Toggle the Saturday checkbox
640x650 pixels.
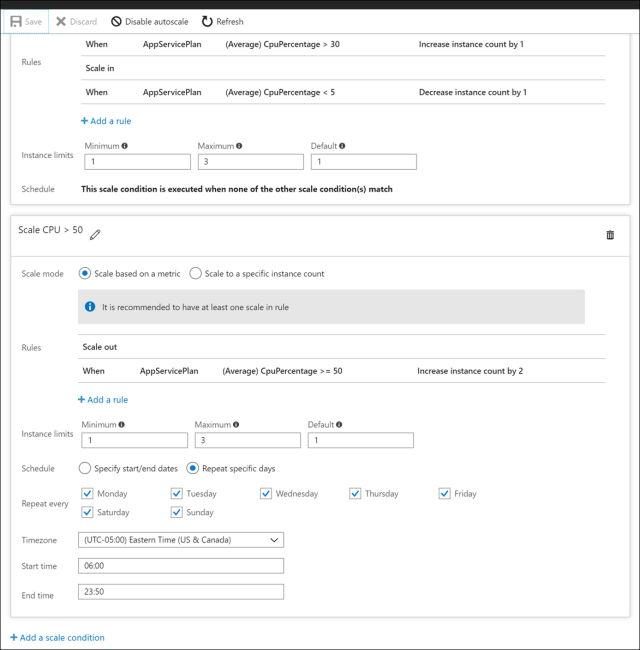click(x=87, y=512)
